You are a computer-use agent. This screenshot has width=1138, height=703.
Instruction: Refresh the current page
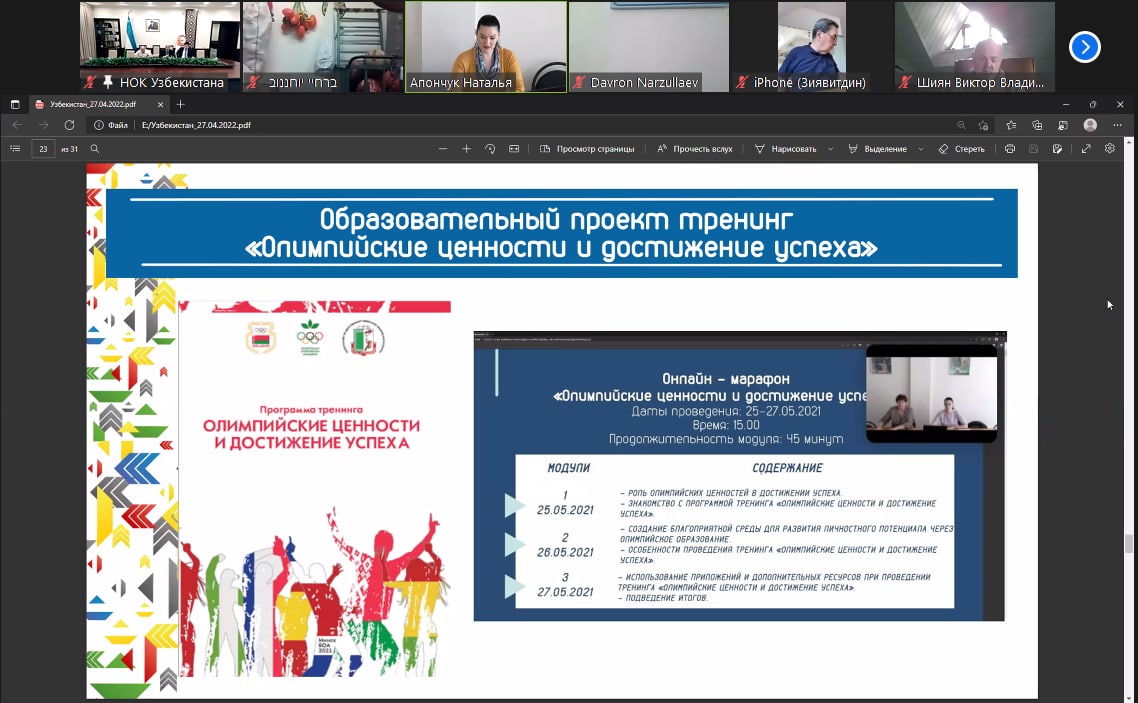[69, 125]
